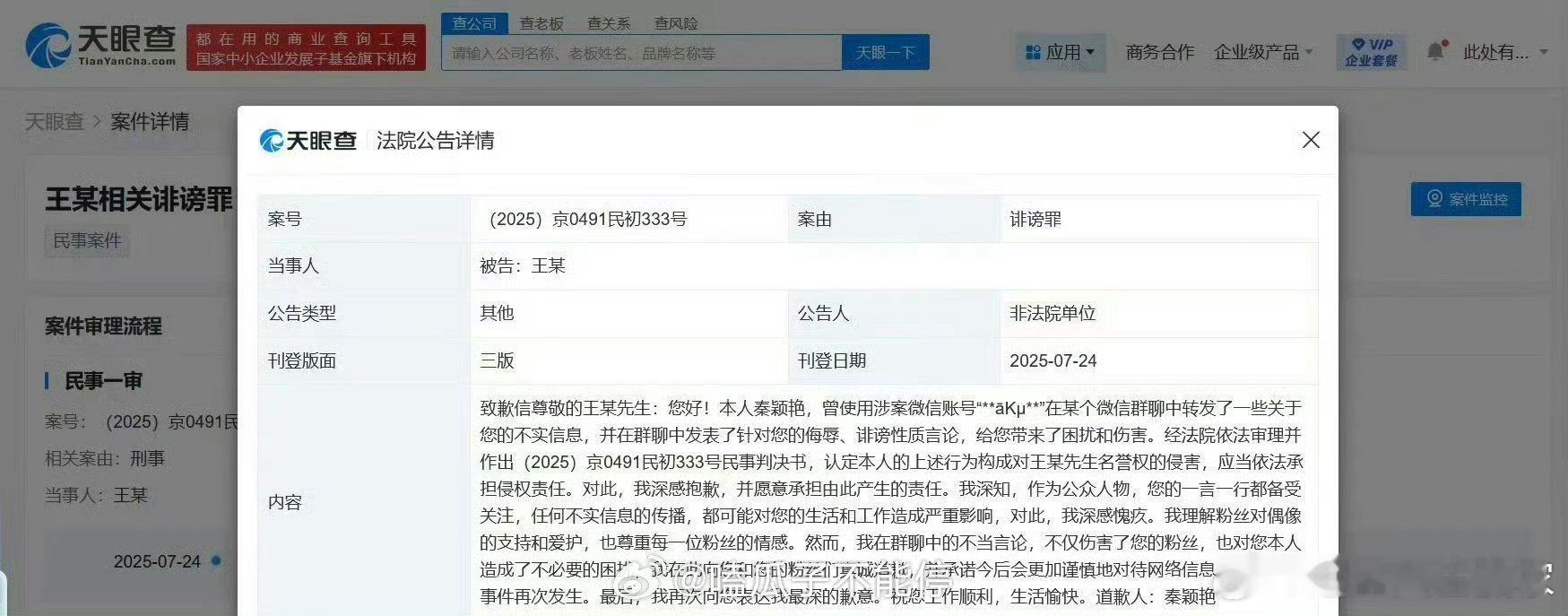The image size is (1568, 616).
Task: Open the user account dropdown 此处有...
Action: click(1505, 52)
